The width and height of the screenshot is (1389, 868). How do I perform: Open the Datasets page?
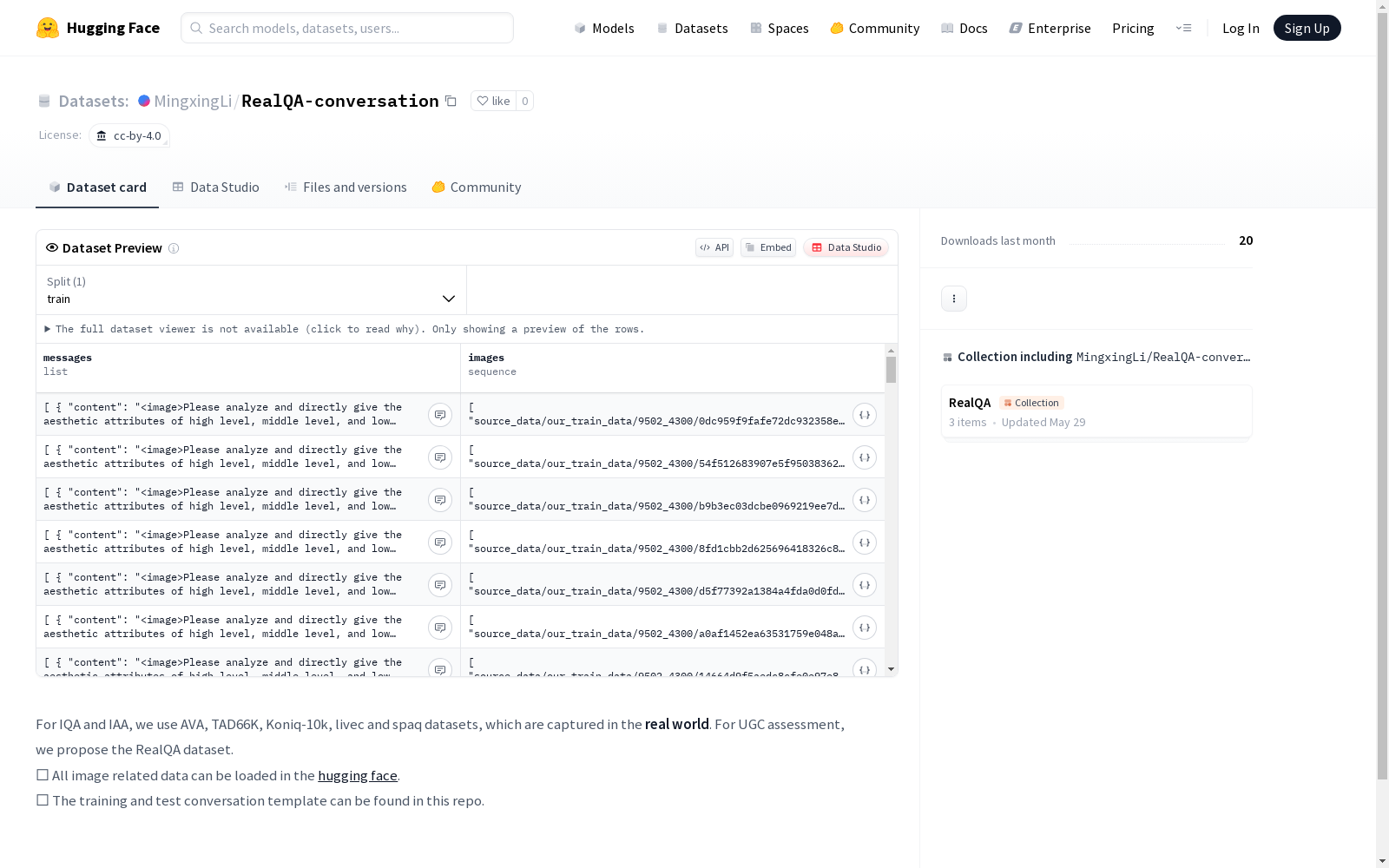pos(692,28)
